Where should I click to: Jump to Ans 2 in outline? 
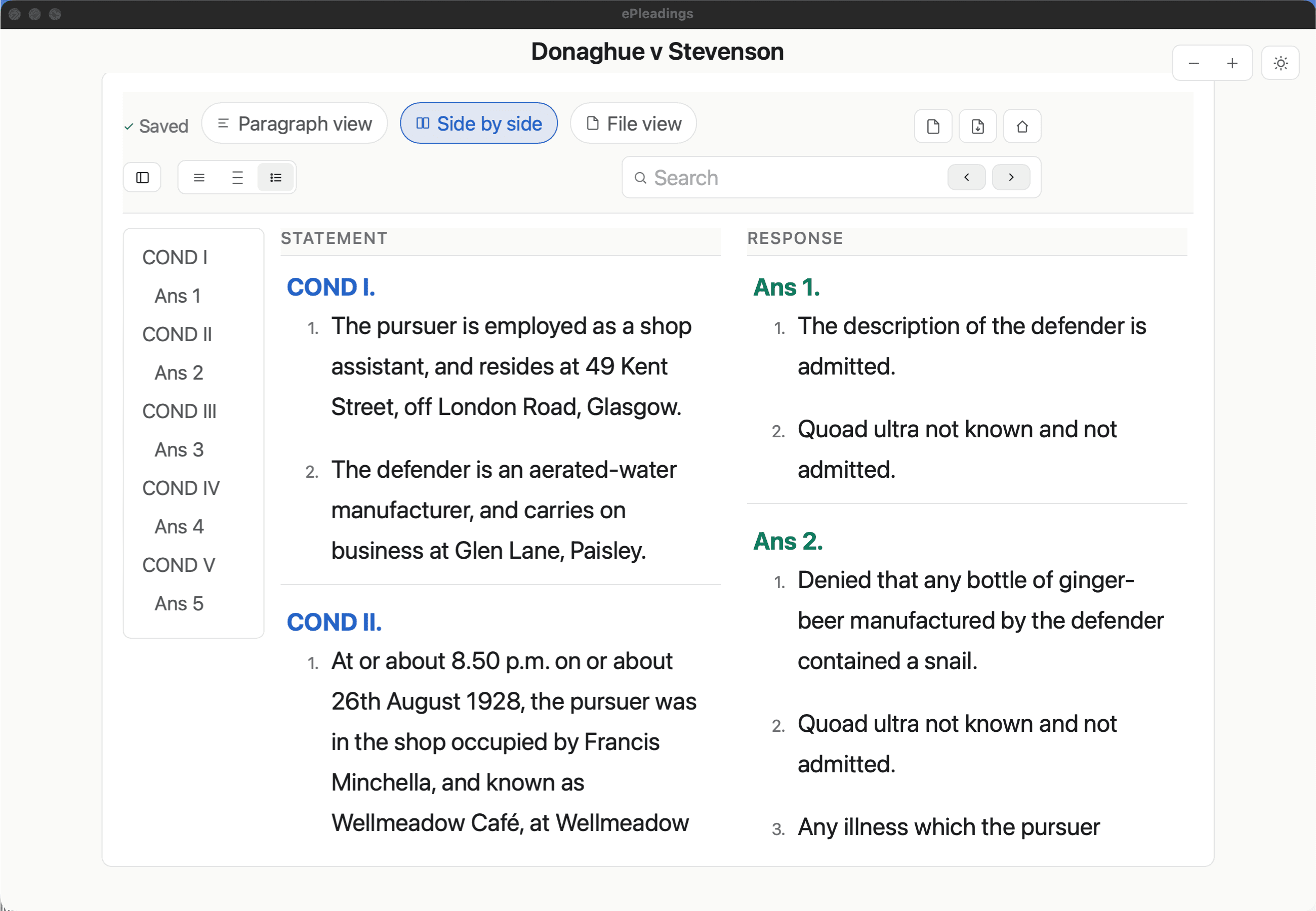pyautogui.click(x=179, y=372)
